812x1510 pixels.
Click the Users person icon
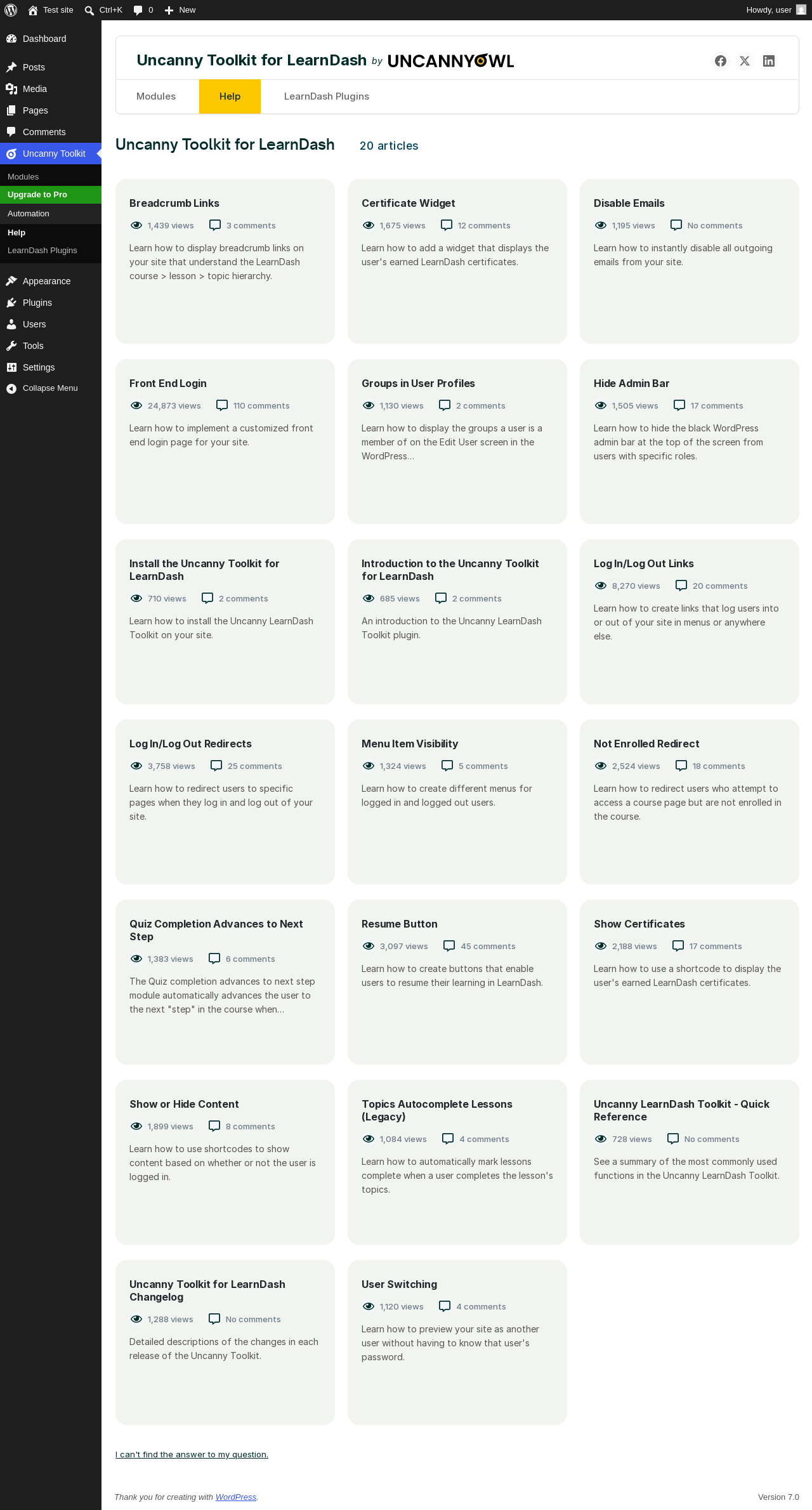11,324
